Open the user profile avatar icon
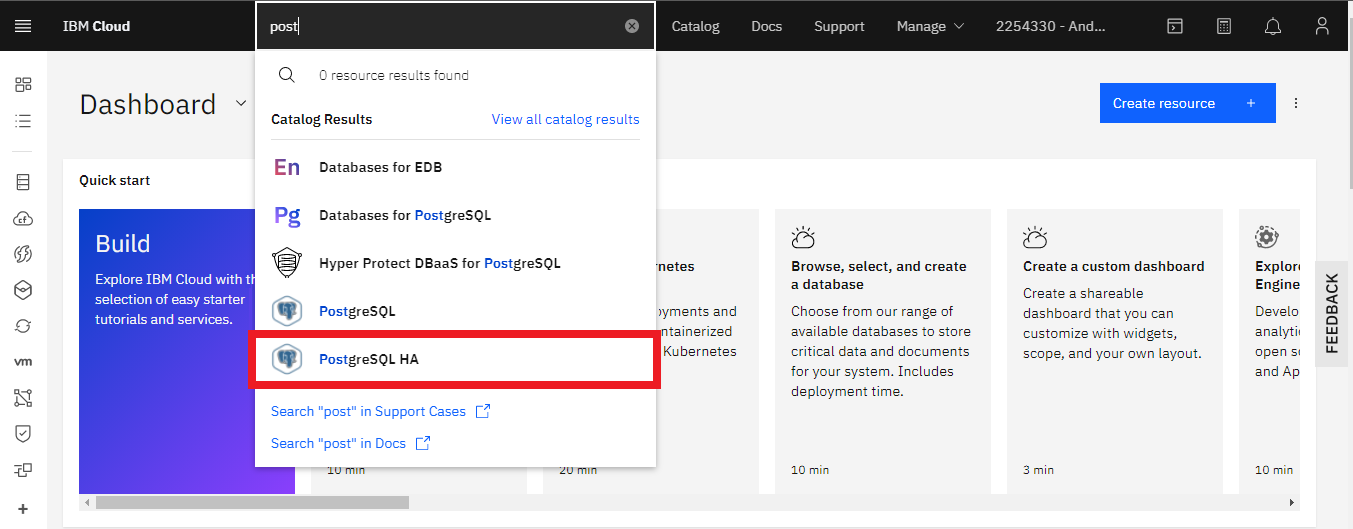The width and height of the screenshot is (1353, 529). coord(1322,26)
